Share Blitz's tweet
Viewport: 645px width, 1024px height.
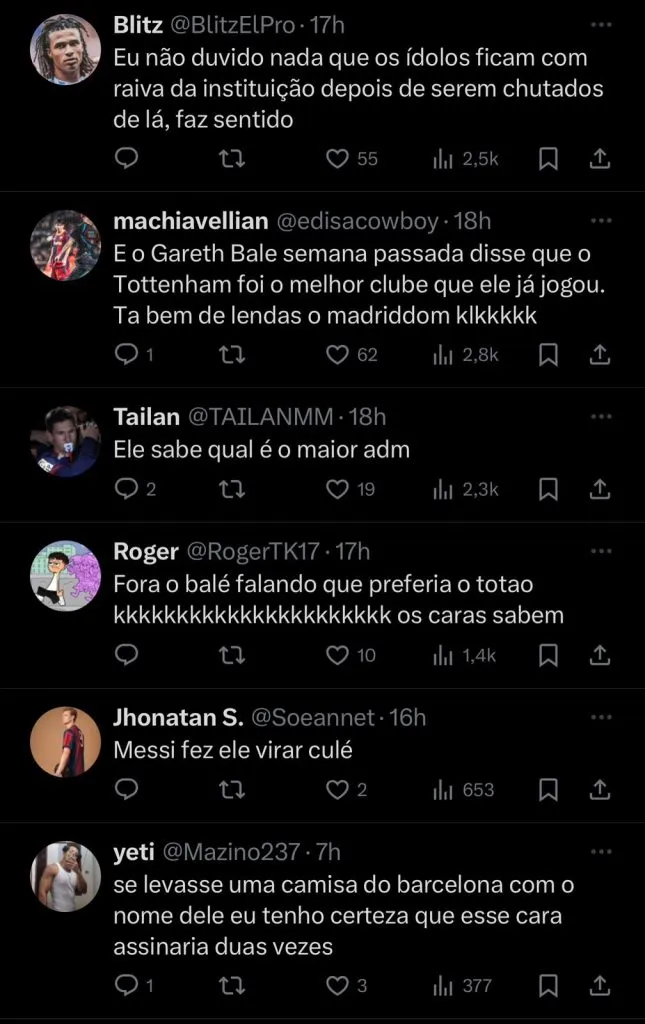pyautogui.click(x=600, y=158)
